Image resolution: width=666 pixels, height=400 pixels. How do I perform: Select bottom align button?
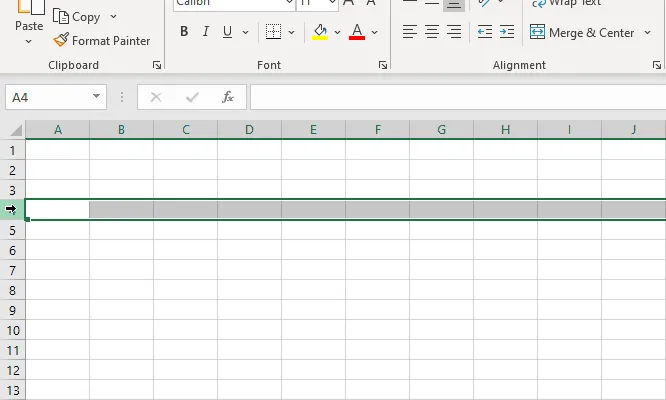pyautogui.click(x=454, y=5)
